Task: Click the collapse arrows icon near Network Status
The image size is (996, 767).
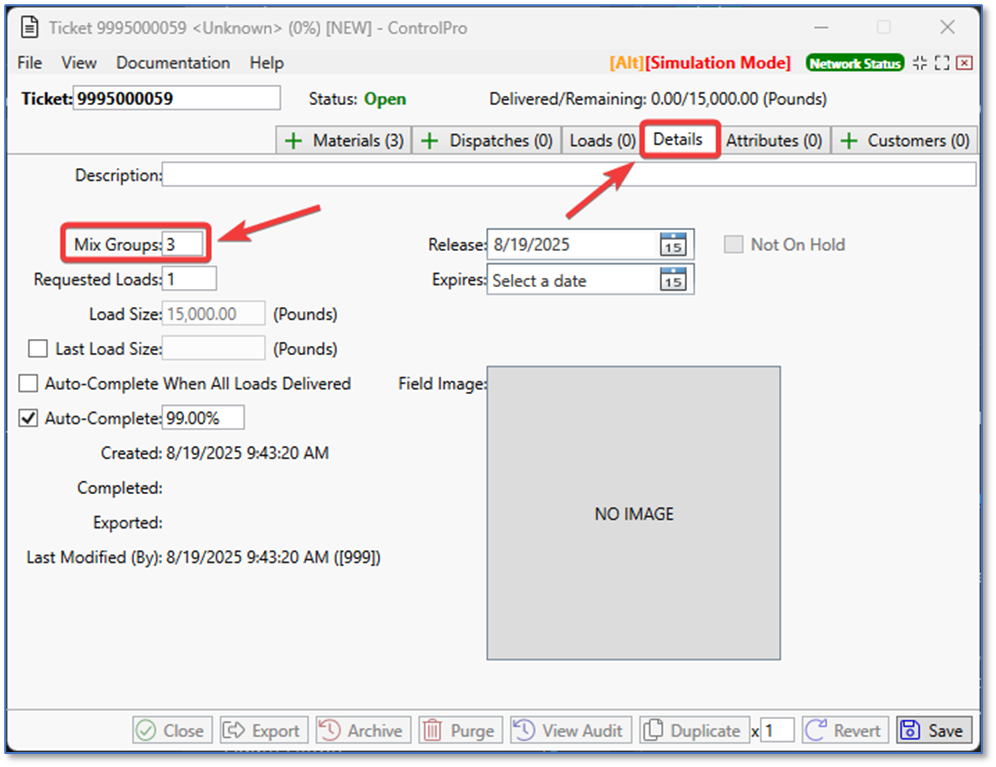Action: (x=920, y=63)
